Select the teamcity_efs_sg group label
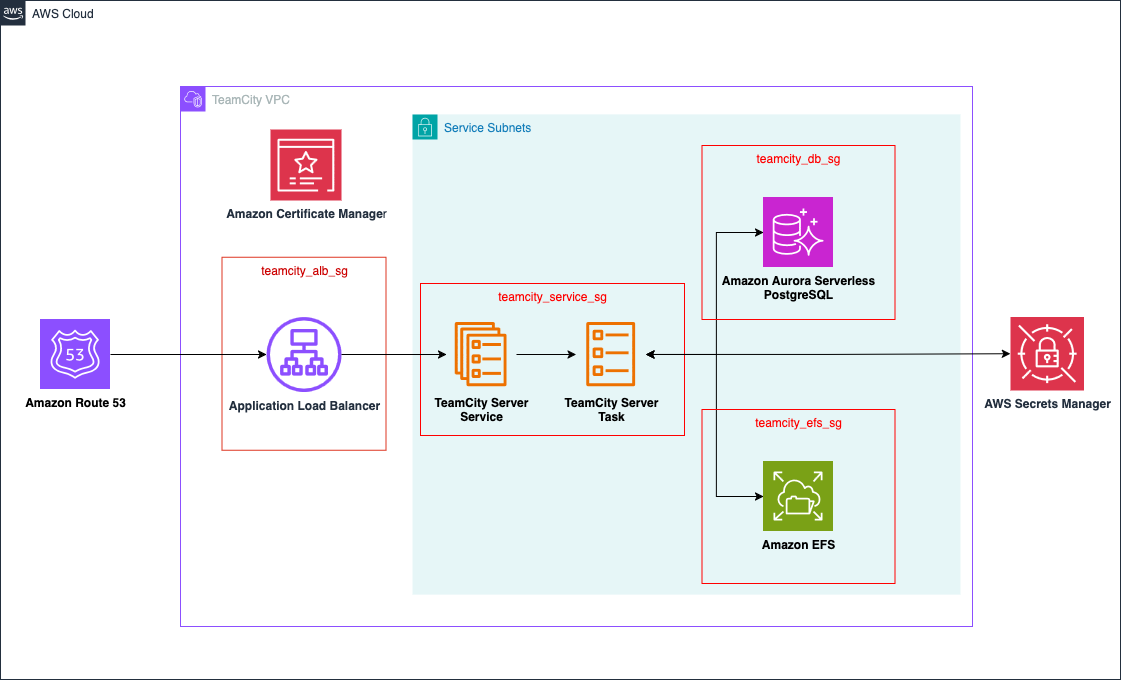 click(797, 423)
